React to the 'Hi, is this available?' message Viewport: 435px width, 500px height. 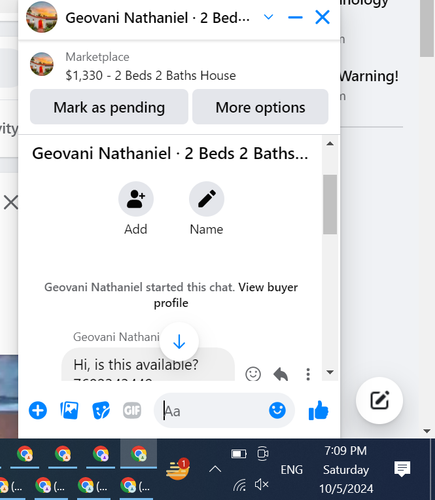click(x=253, y=374)
